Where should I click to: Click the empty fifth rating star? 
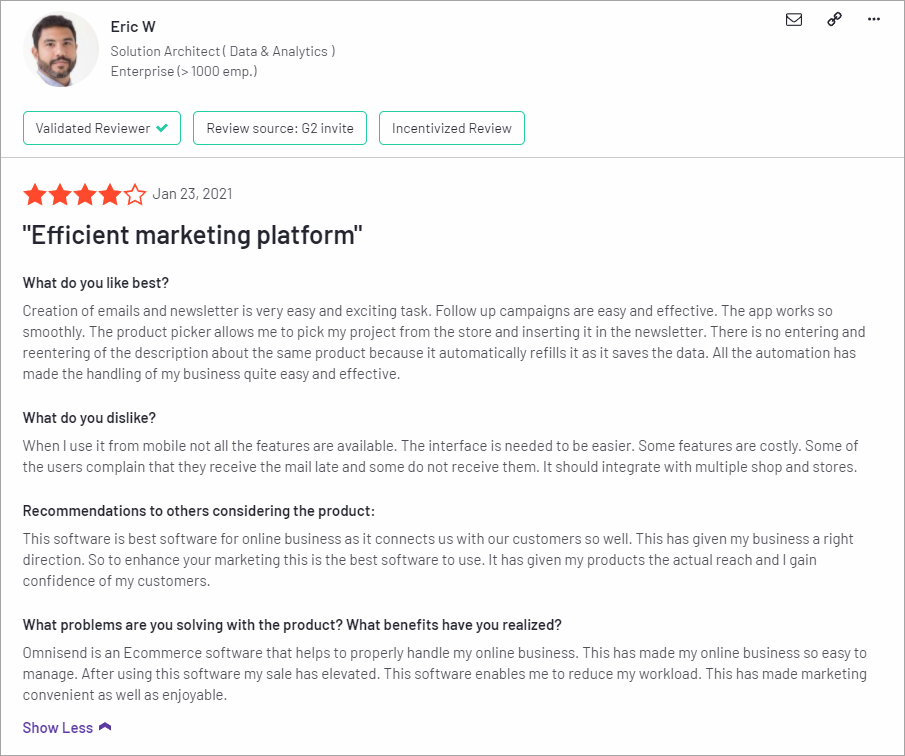point(134,194)
